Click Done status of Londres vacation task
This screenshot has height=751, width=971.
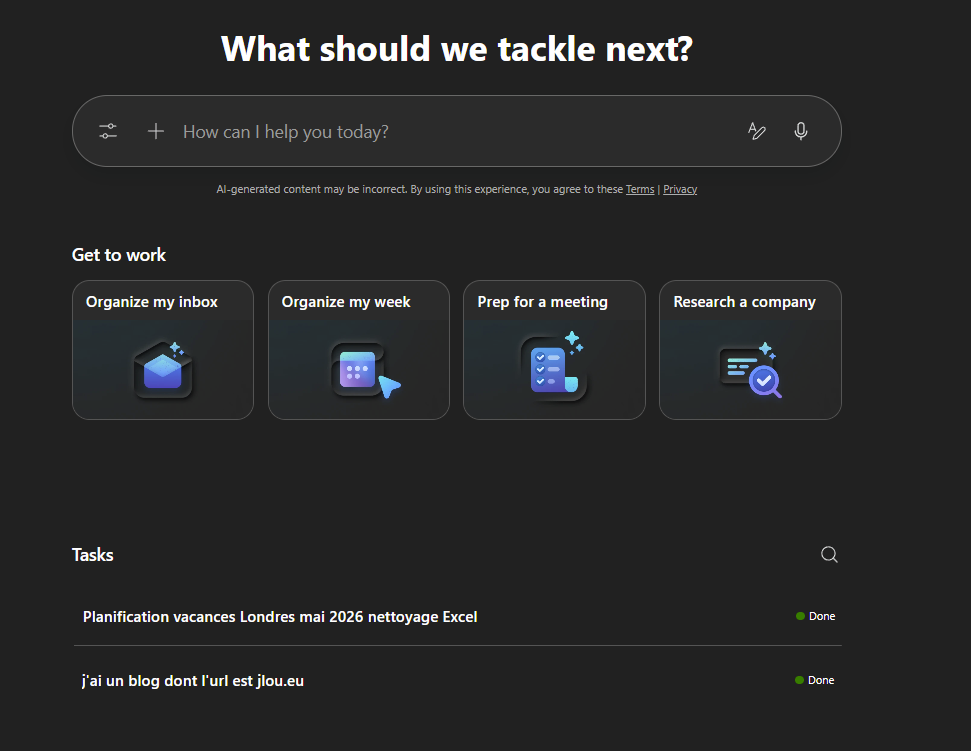[816, 616]
